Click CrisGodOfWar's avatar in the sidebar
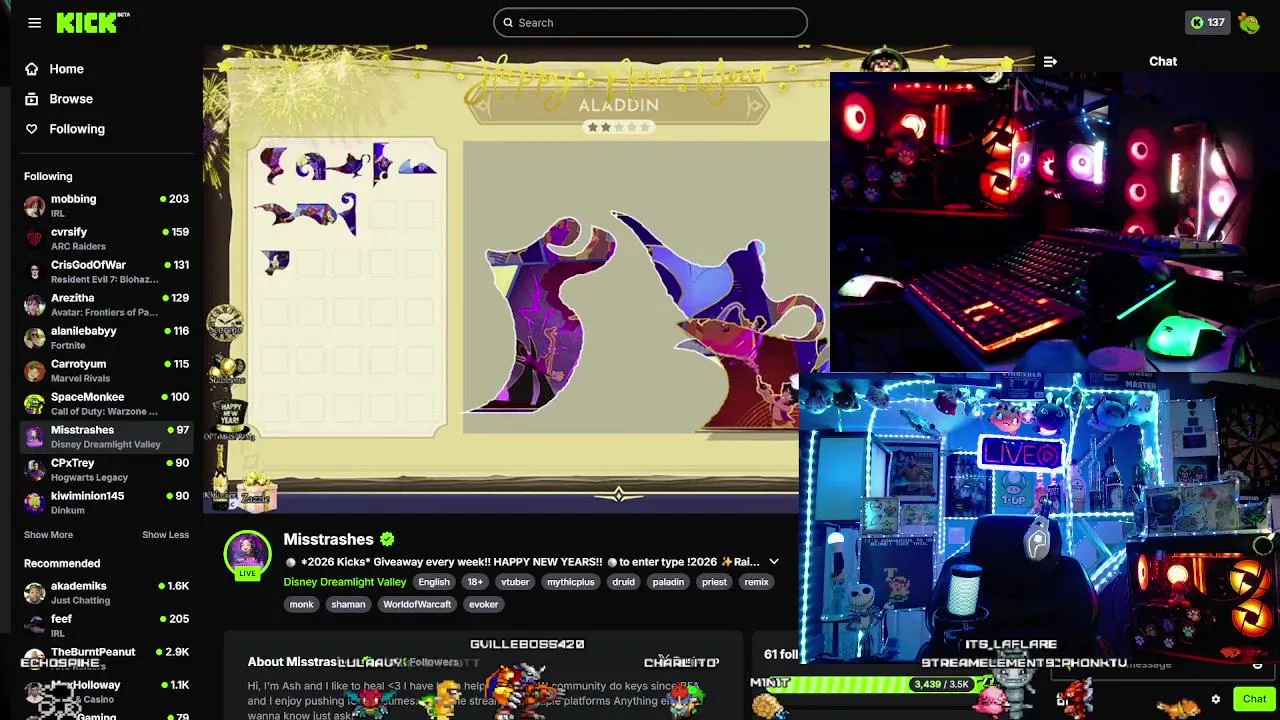 [35, 272]
